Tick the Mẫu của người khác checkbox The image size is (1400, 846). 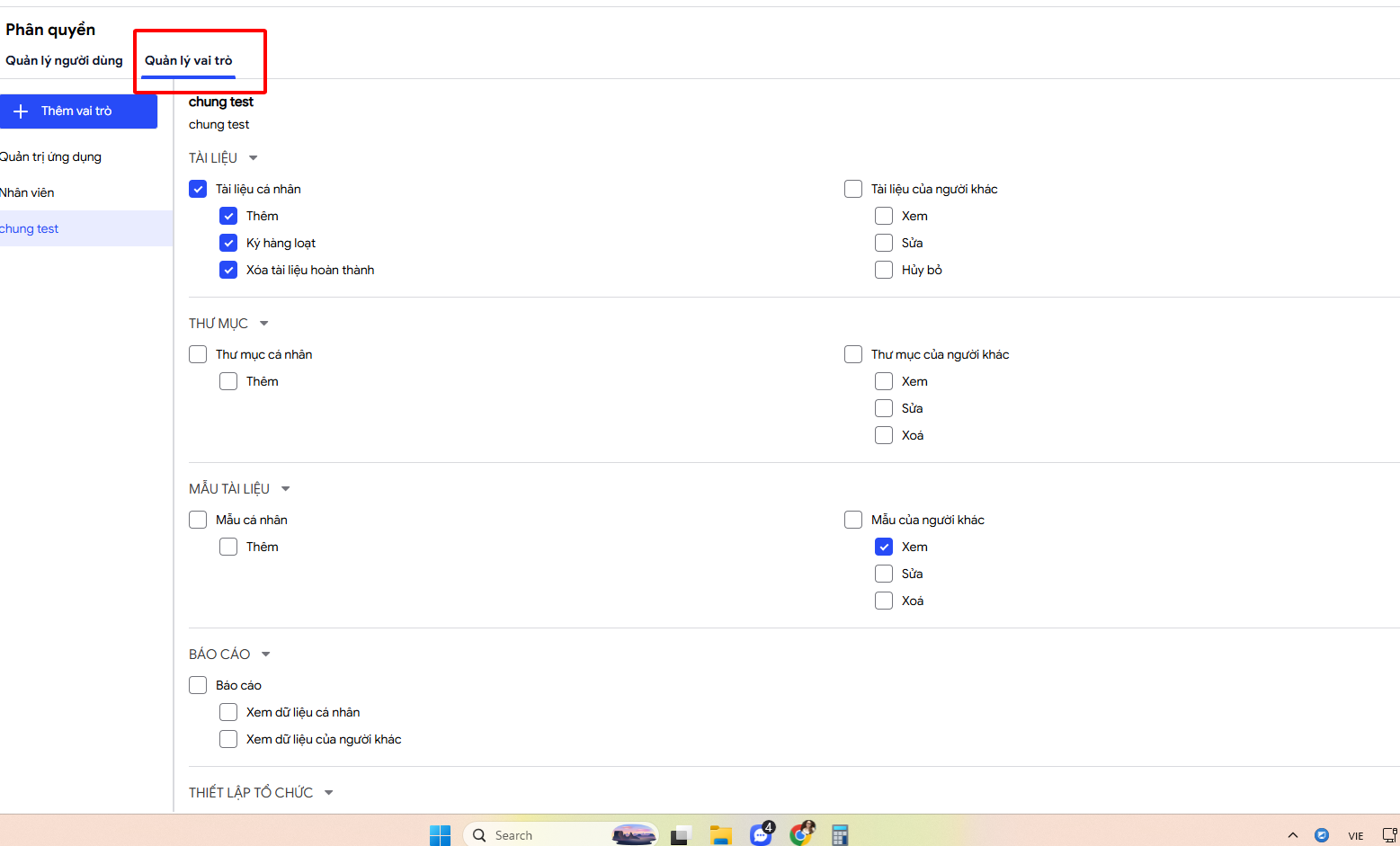(853, 520)
